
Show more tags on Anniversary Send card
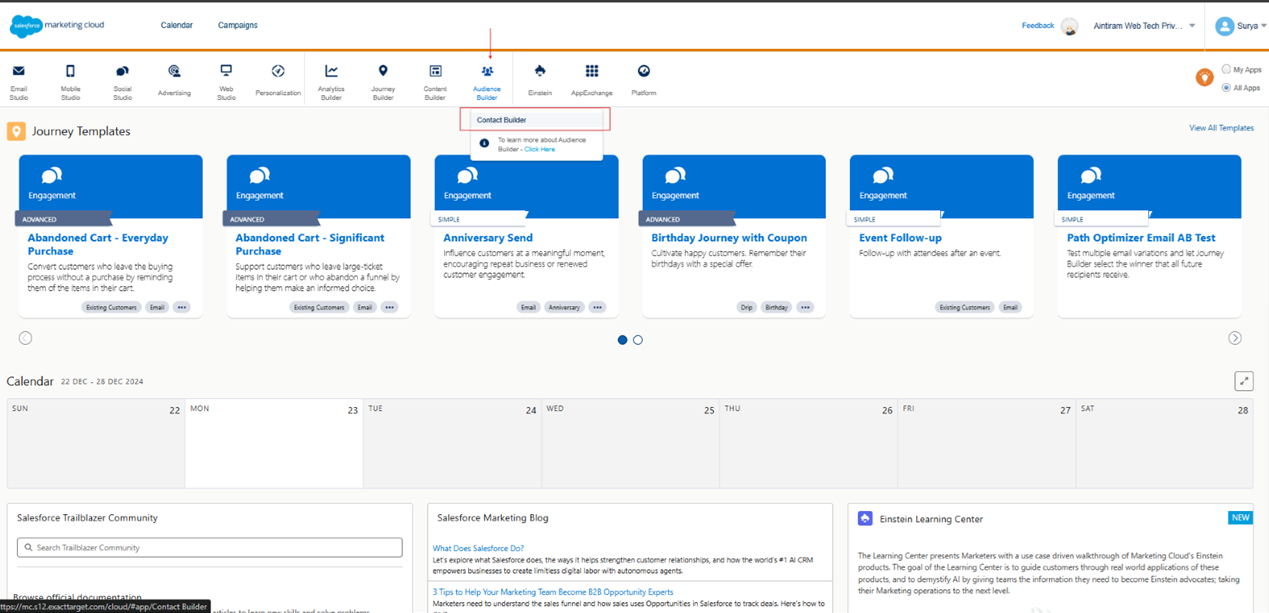click(597, 308)
